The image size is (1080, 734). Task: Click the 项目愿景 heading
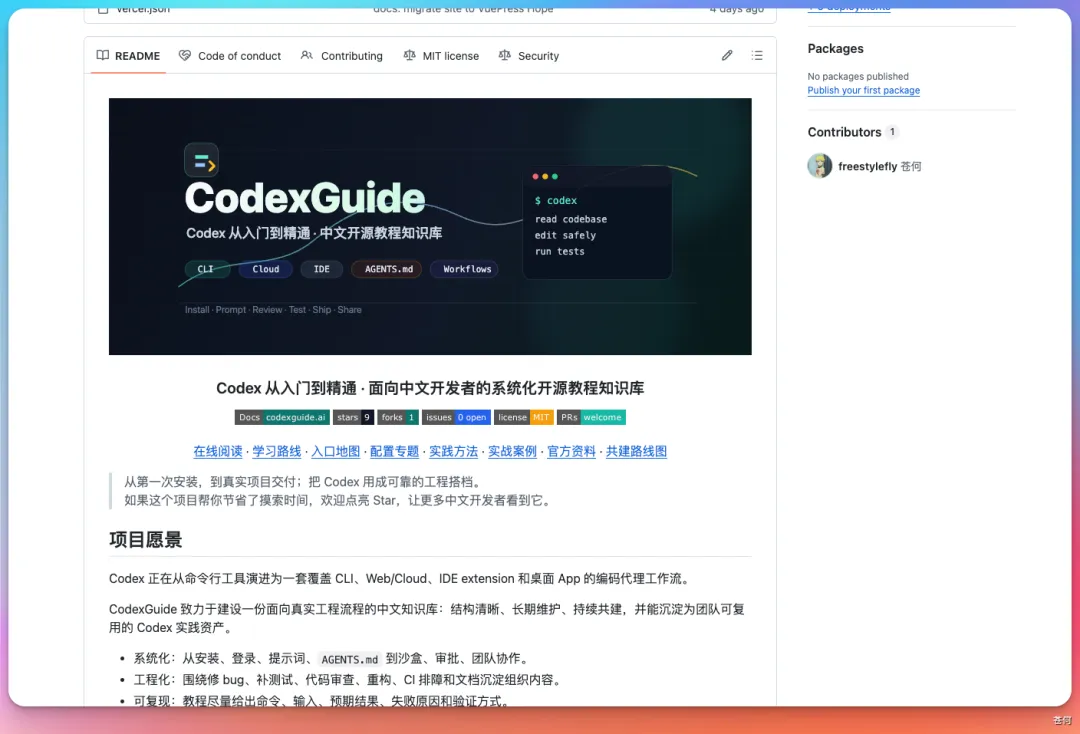[x=145, y=539]
